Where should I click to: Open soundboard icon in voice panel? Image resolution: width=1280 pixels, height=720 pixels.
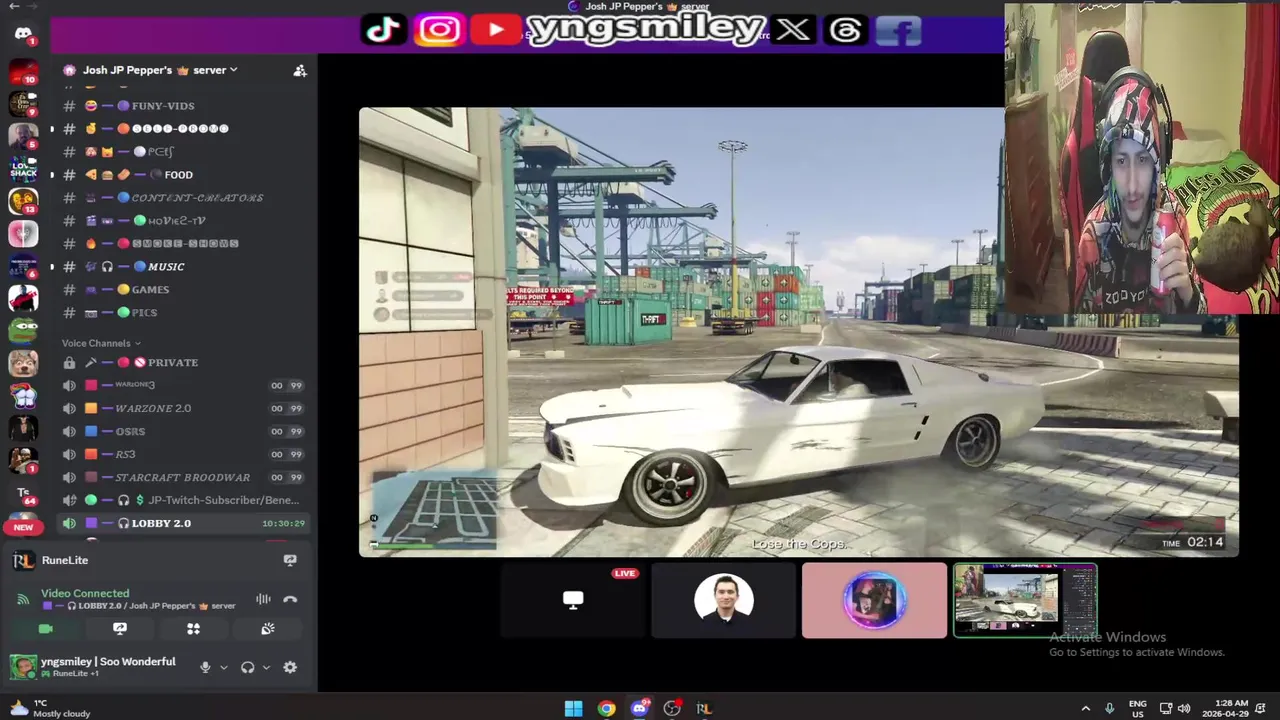[267, 629]
